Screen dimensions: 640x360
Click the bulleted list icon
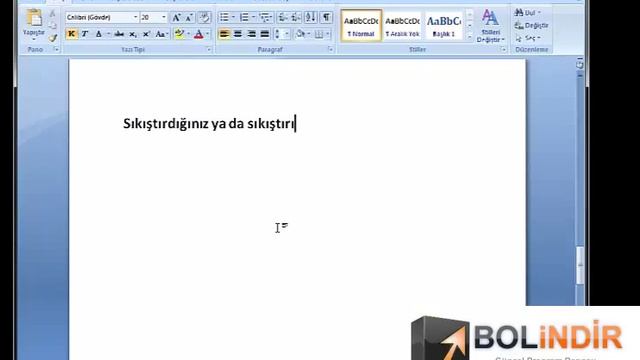click(224, 17)
